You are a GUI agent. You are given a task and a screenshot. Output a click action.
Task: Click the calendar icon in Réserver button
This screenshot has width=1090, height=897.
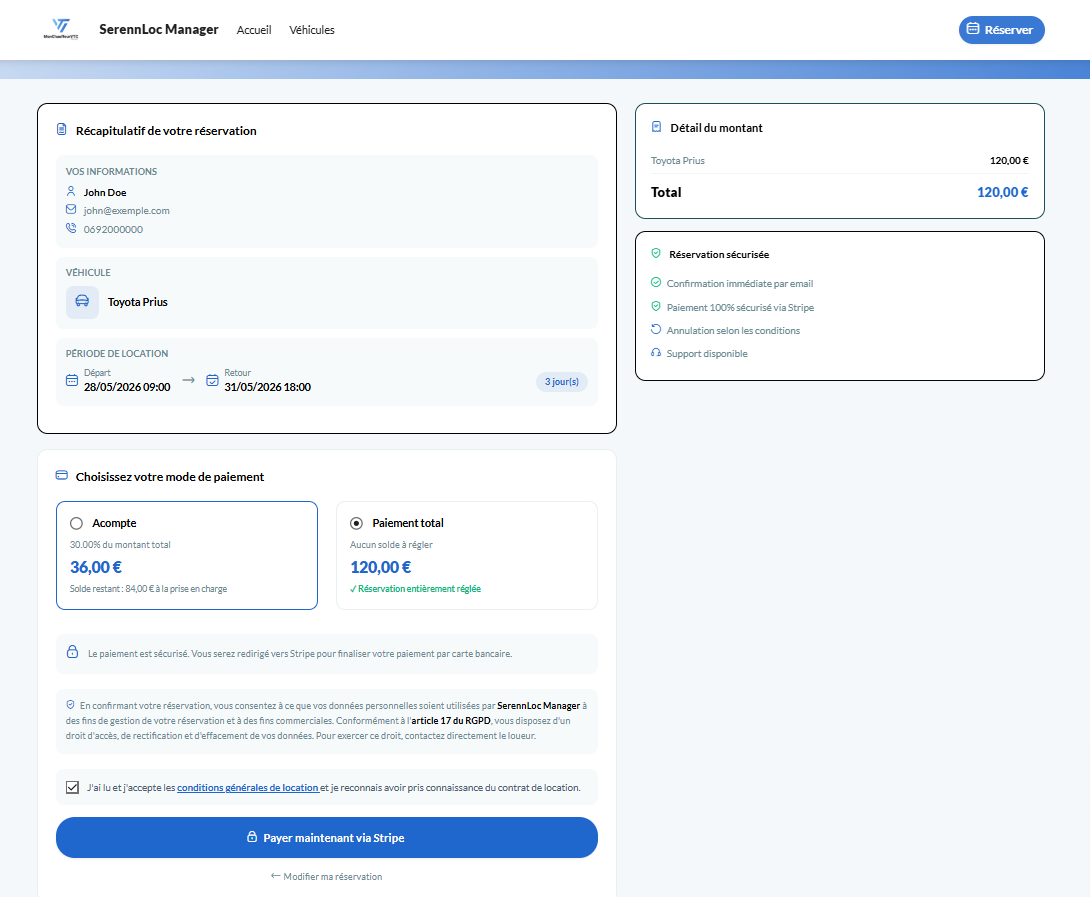(x=973, y=29)
